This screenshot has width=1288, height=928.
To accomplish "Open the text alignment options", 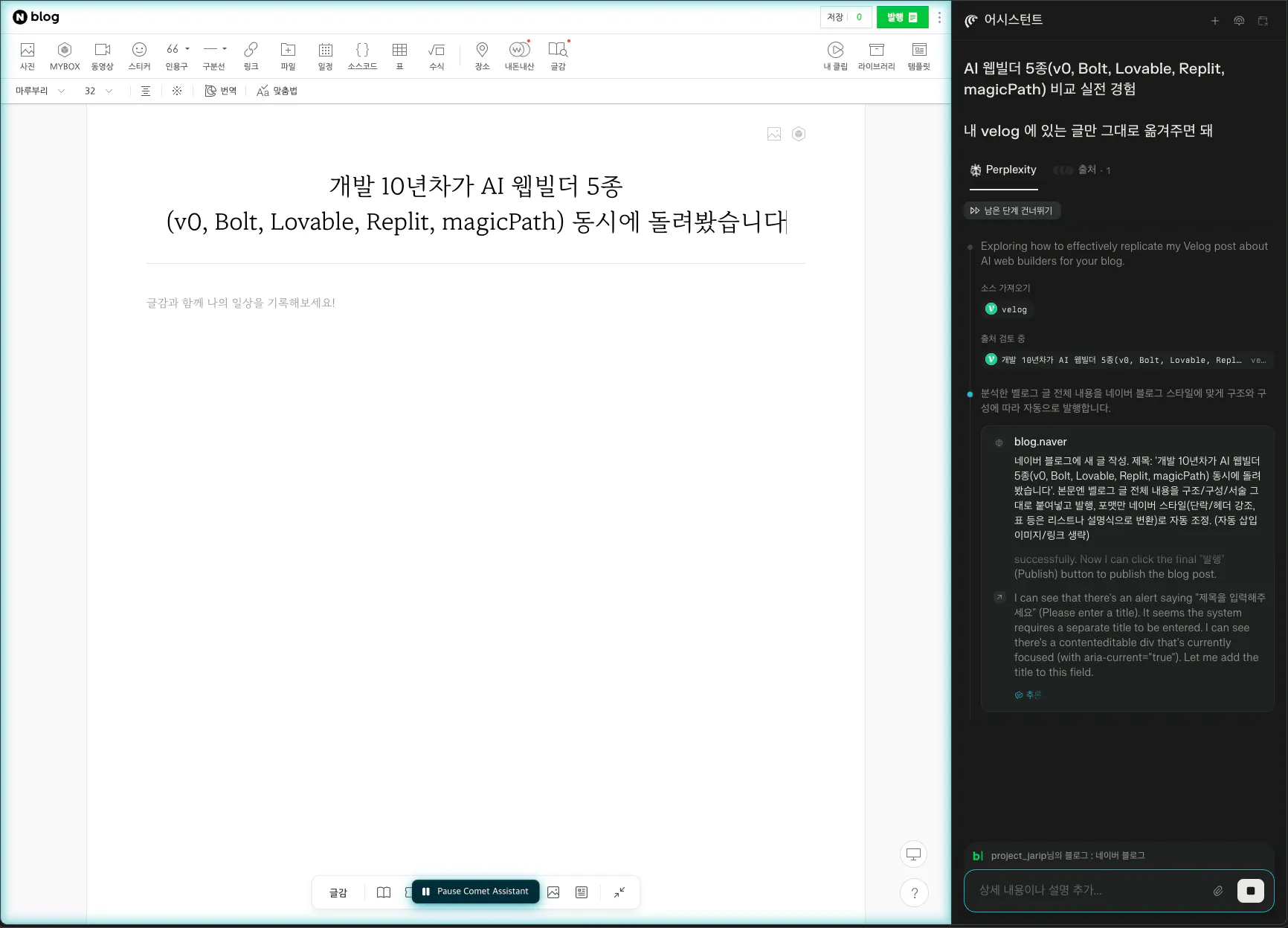I will click(x=146, y=91).
